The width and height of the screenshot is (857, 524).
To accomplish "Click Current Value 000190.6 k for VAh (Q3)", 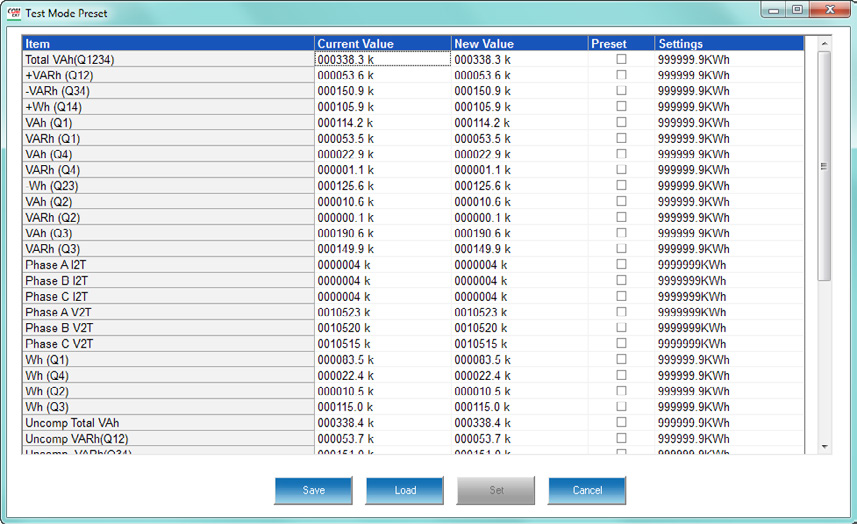I will tap(383, 233).
